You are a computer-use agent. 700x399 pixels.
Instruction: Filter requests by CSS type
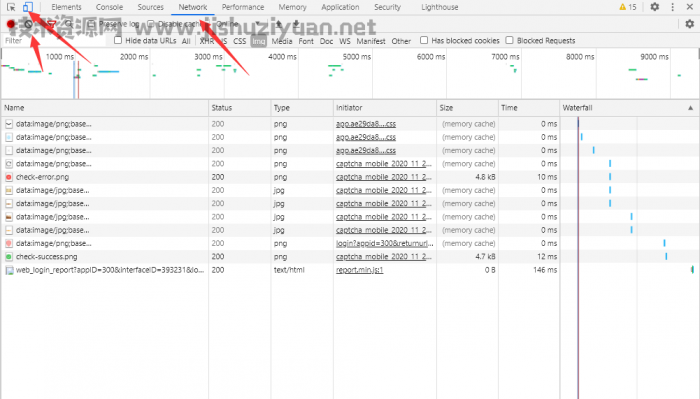coord(240,41)
